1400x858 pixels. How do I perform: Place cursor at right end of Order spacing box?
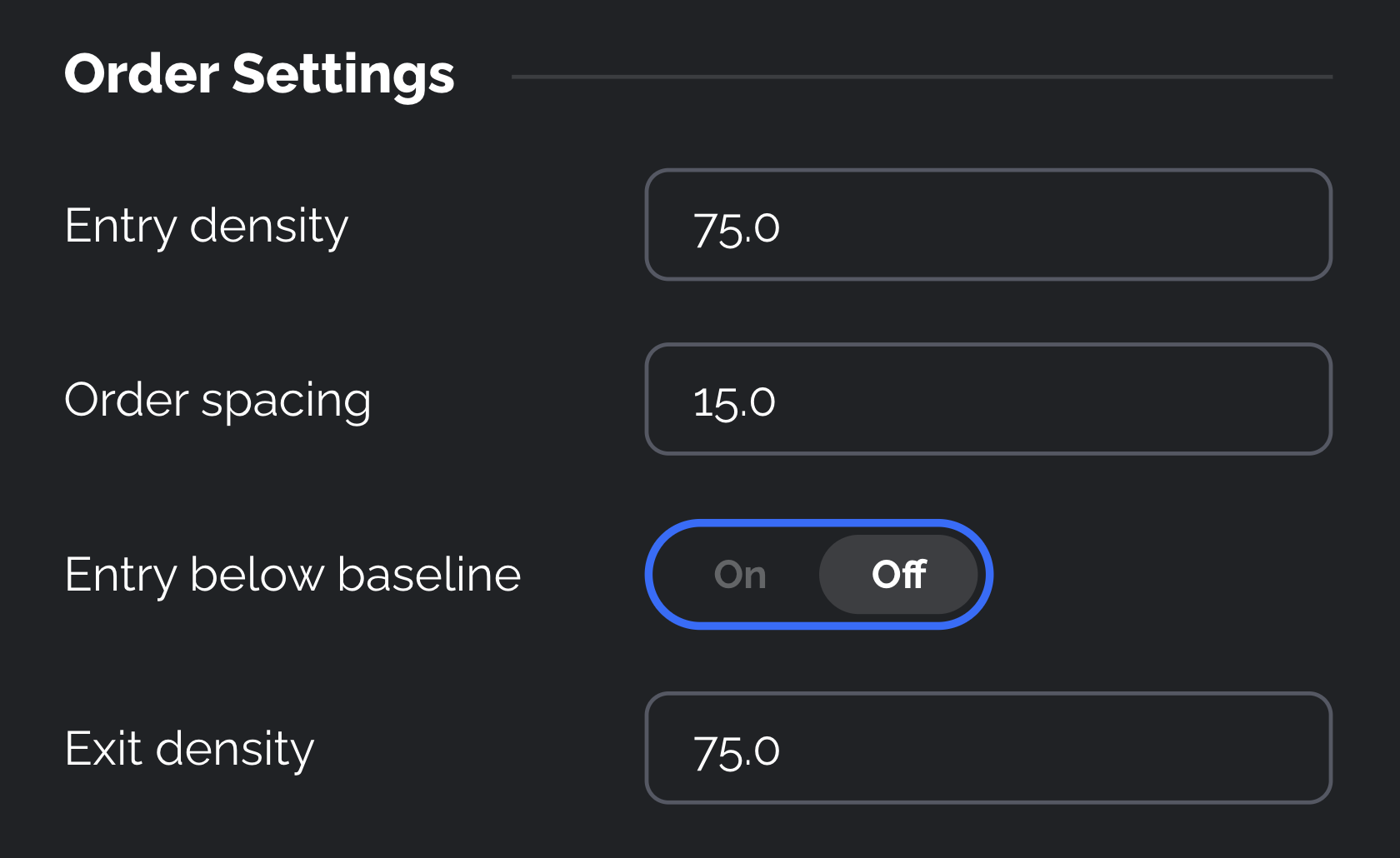pyautogui.click(x=1300, y=399)
